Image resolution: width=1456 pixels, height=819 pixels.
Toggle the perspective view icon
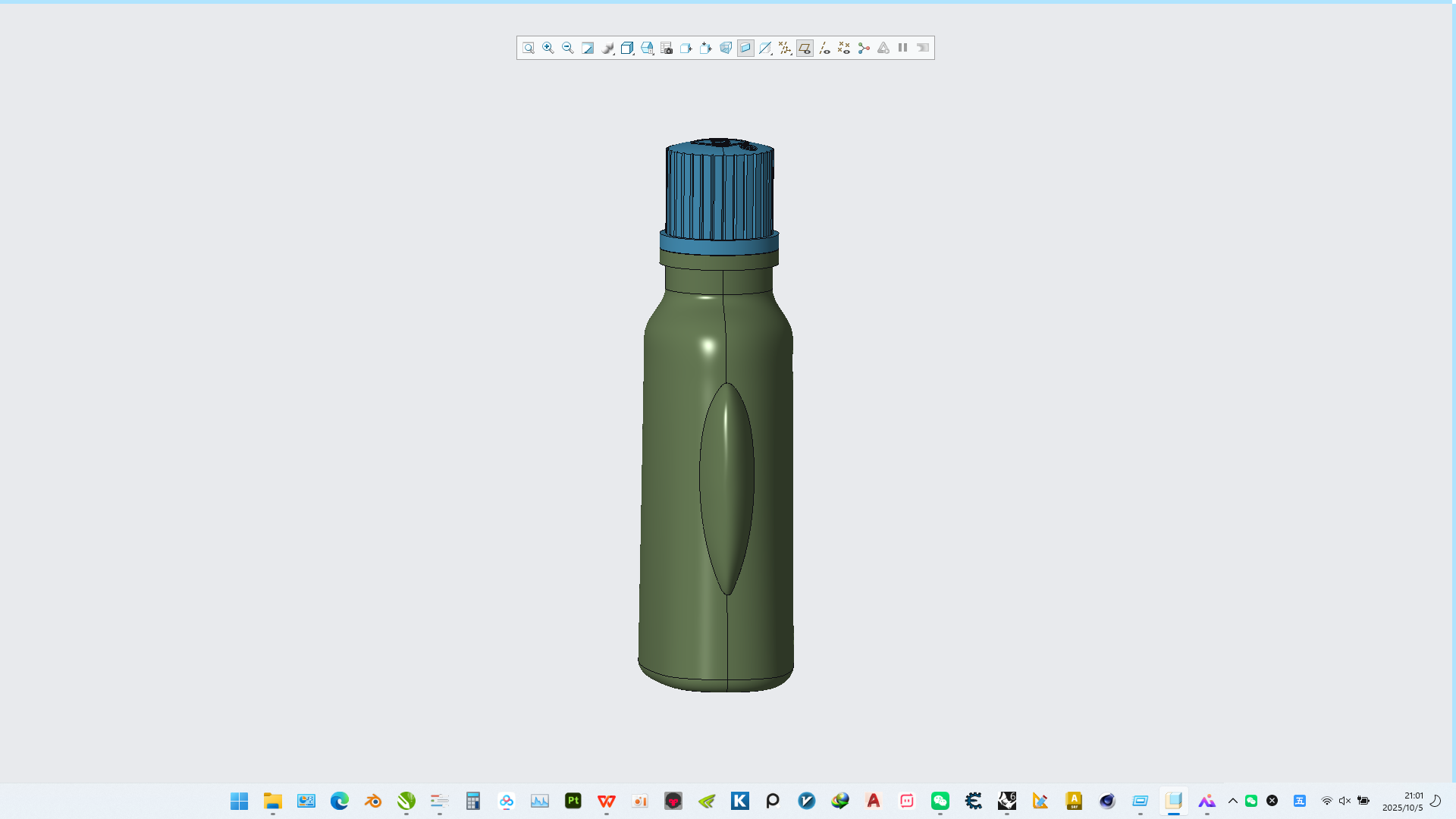click(x=726, y=48)
